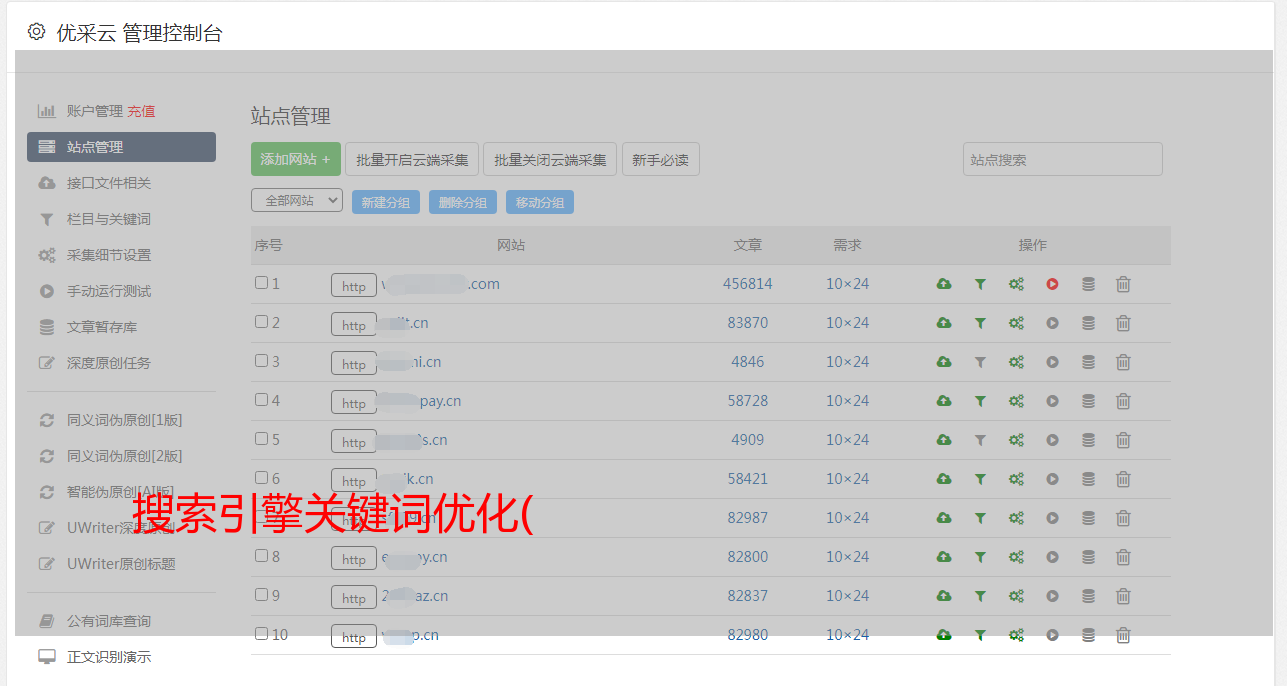This screenshot has width=1287, height=686.
Task: Click the play icon in row 9
Action: point(1052,596)
